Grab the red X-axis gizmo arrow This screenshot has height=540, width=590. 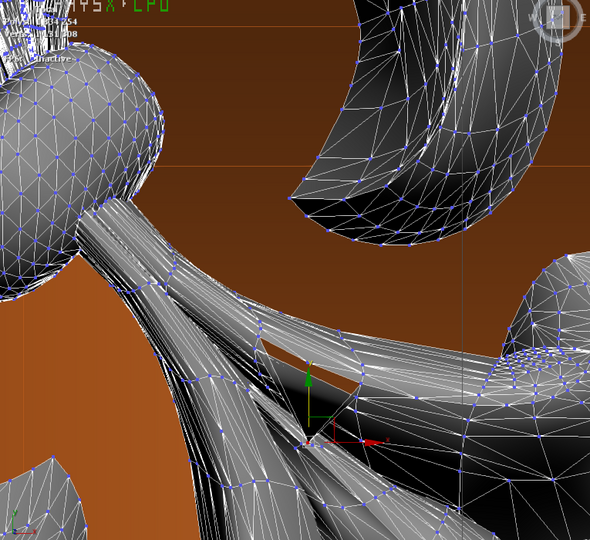click(x=373, y=443)
